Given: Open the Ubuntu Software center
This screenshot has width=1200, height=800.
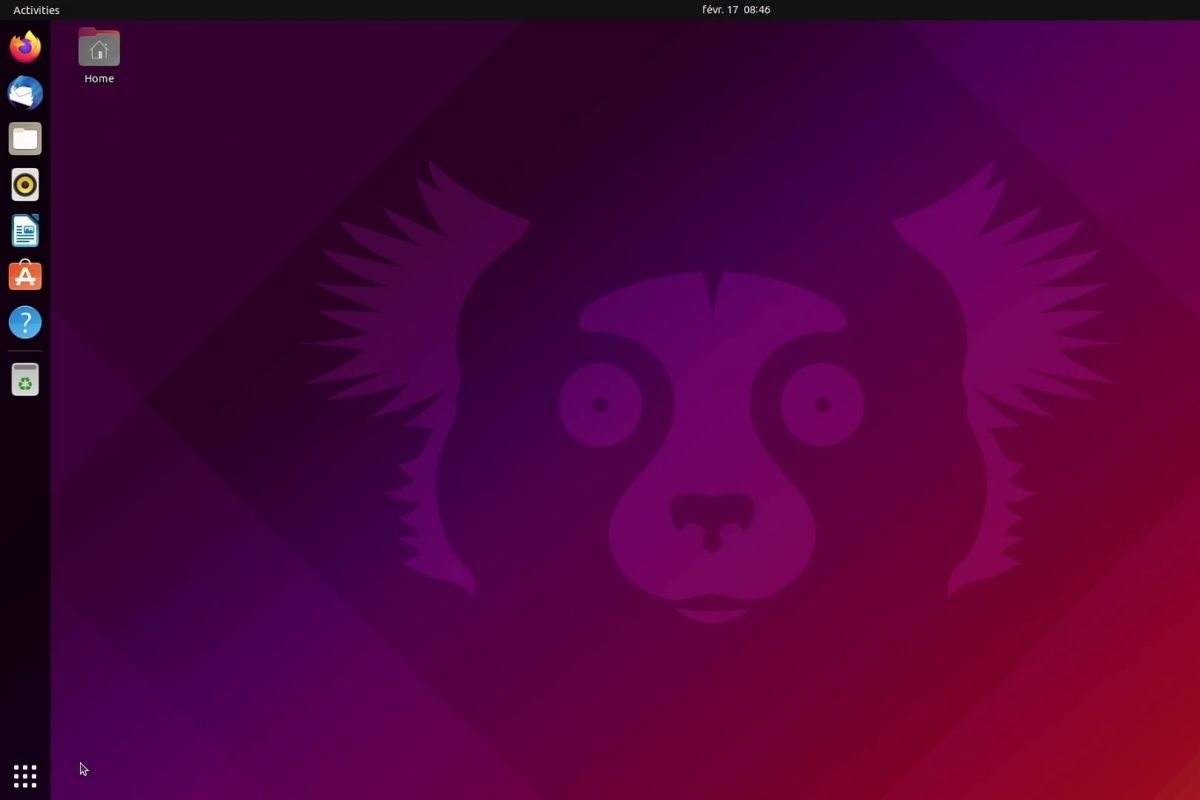Looking at the screenshot, I should click(24, 276).
